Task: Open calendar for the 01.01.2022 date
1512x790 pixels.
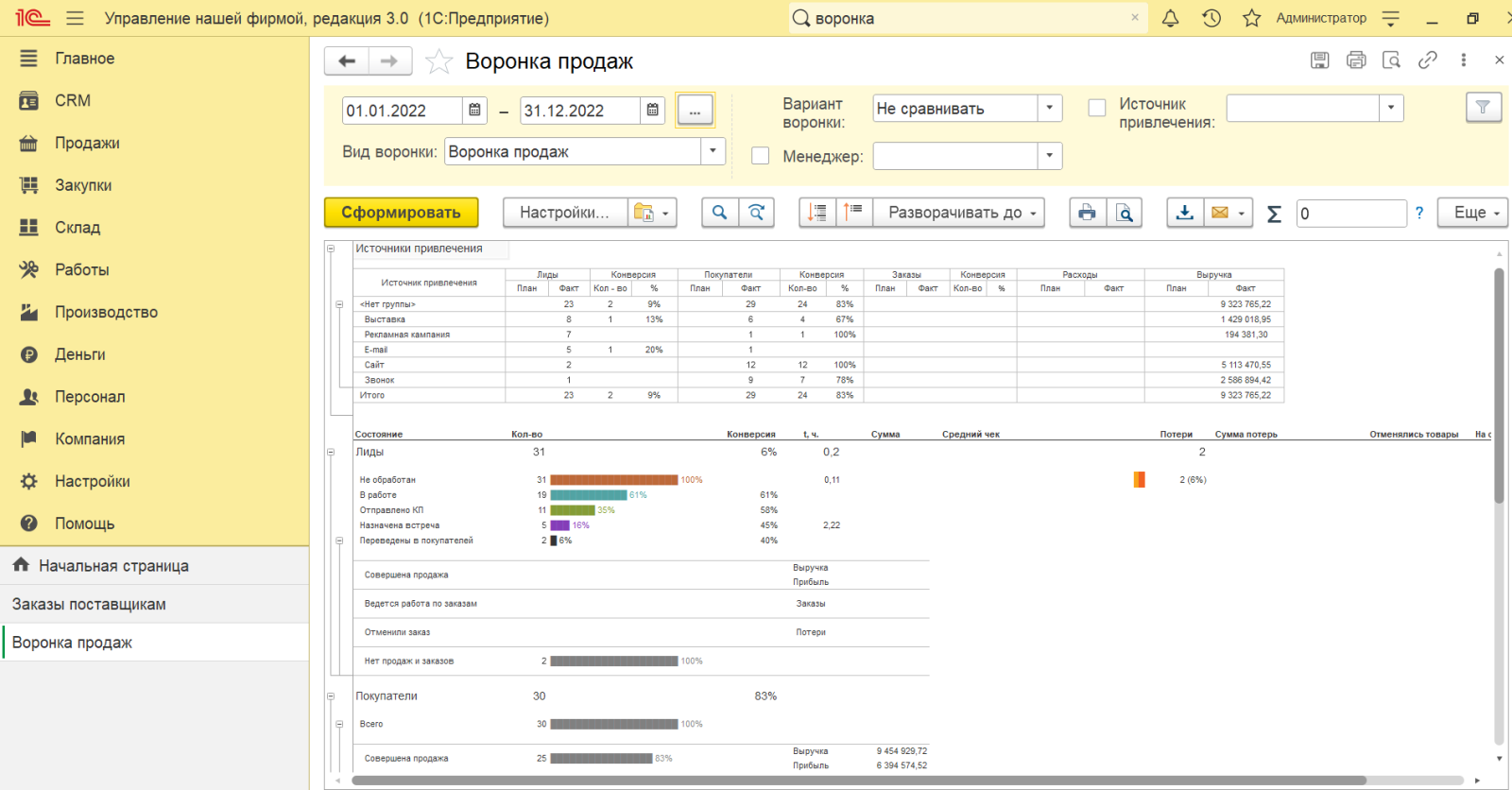Action: tap(475, 111)
